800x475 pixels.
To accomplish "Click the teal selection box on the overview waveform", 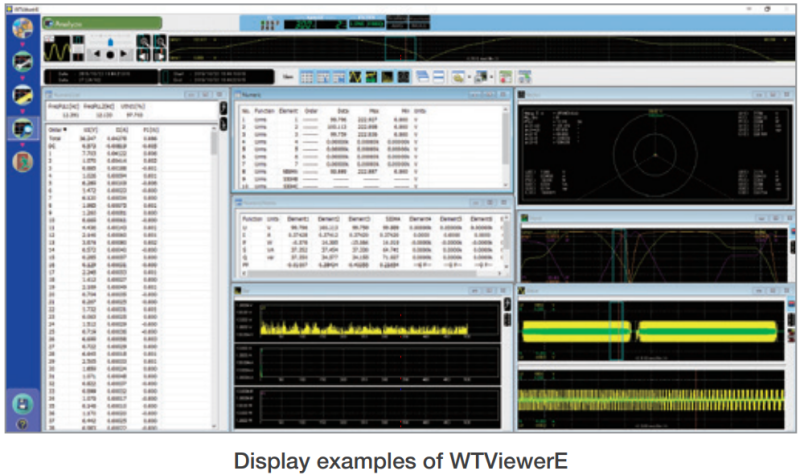I will [x=400, y=48].
